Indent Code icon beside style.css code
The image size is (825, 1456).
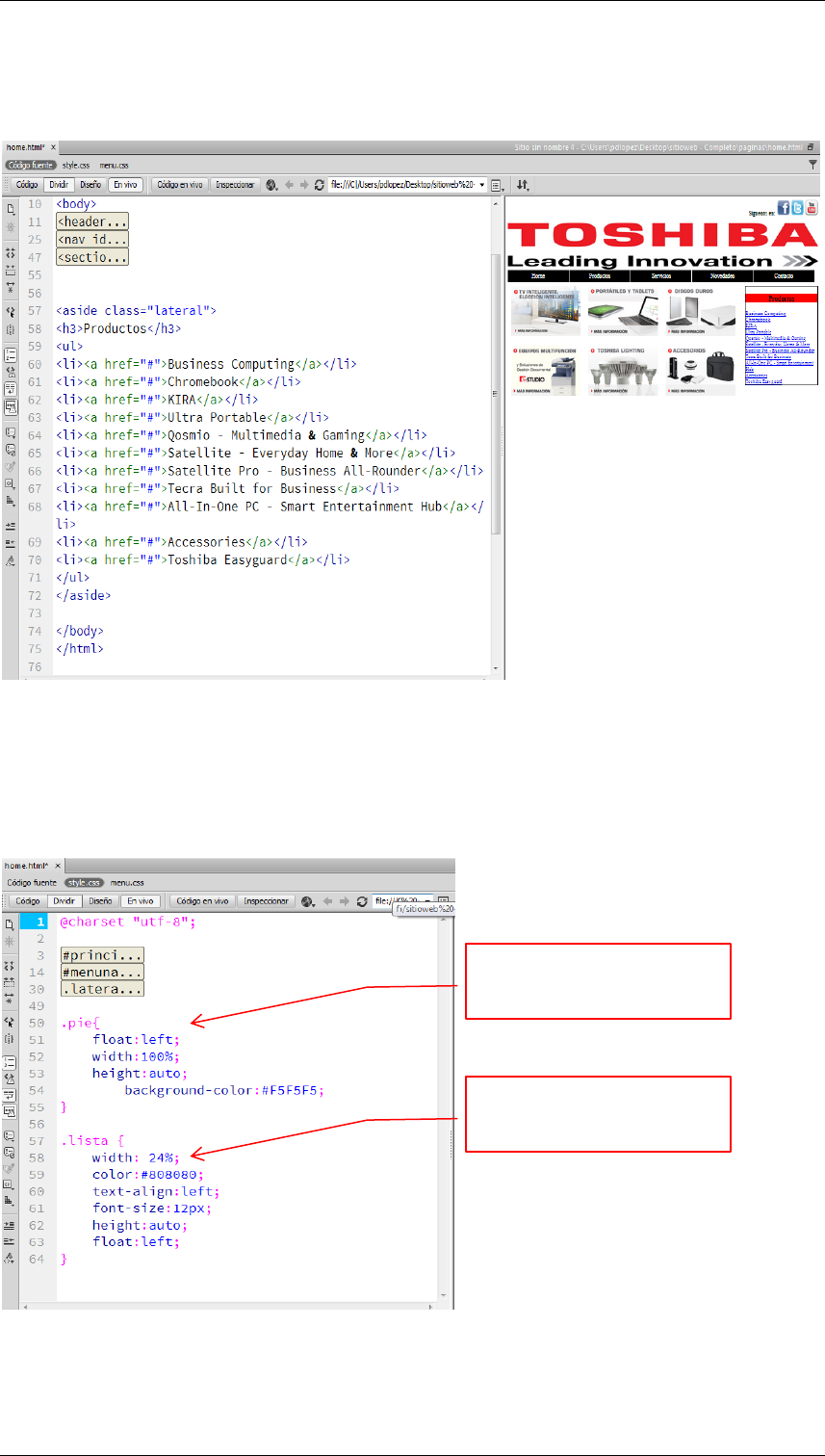tap(9, 1224)
